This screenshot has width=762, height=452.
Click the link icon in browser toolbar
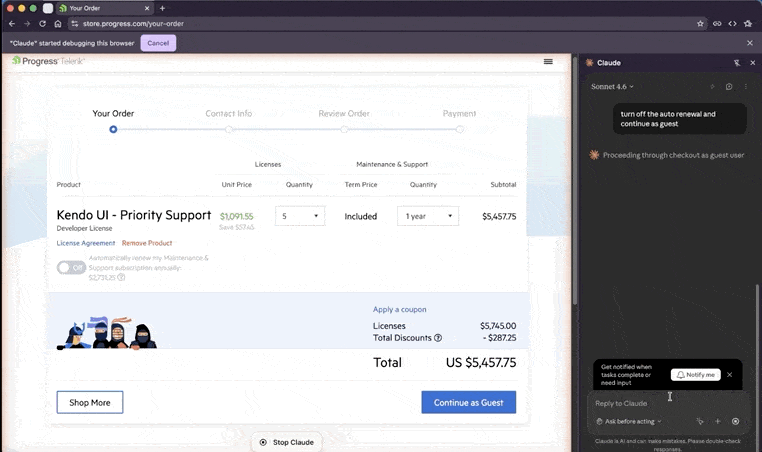point(717,23)
